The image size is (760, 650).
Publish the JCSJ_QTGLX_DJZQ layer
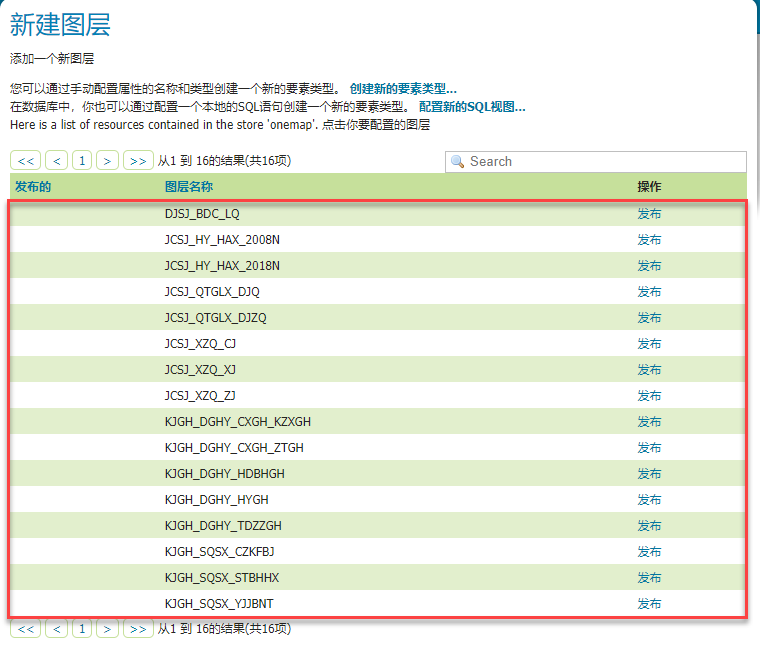click(649, 318)
